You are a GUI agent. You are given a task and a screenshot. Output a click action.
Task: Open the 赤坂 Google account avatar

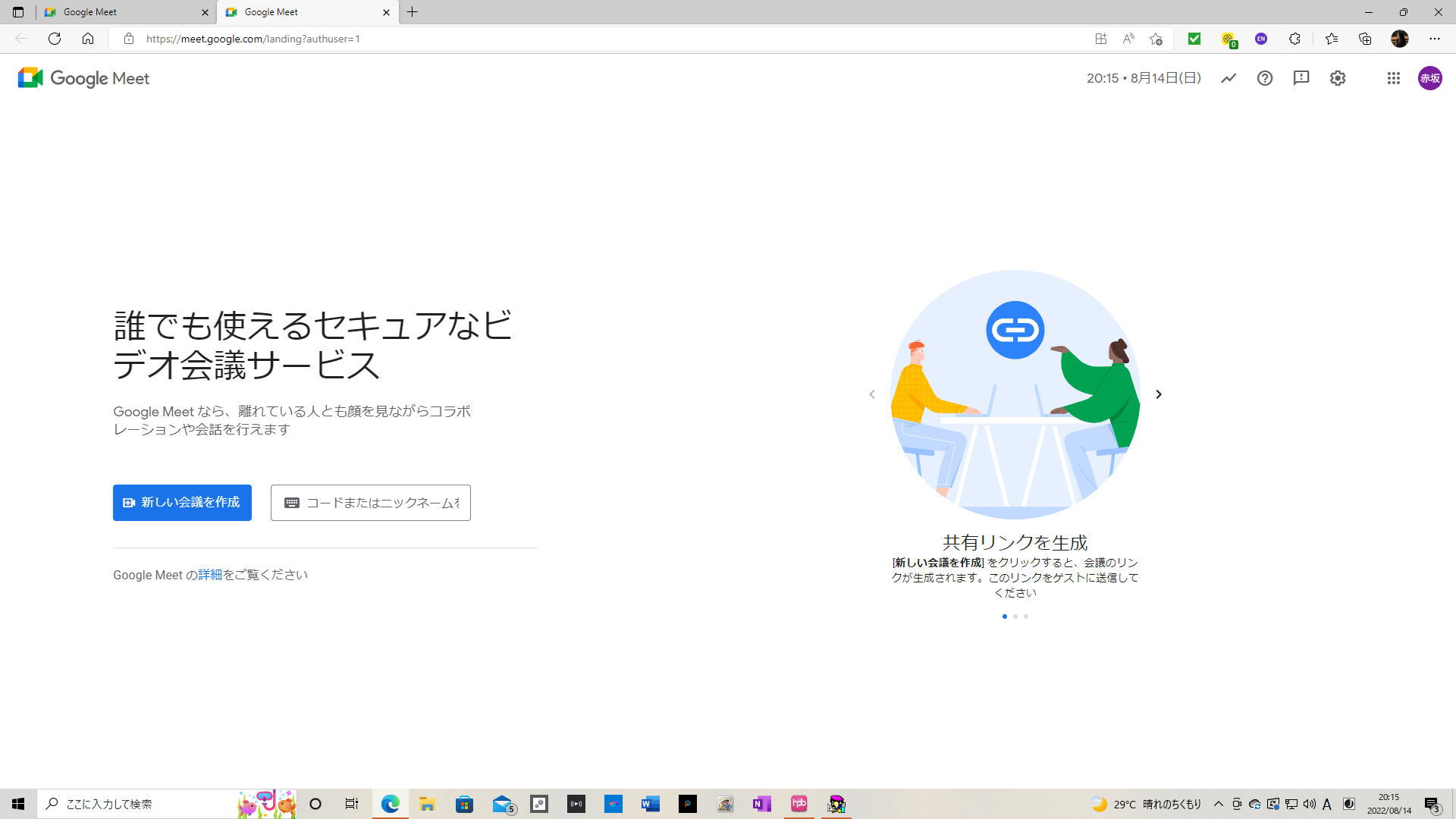[x=1430, y=78]
